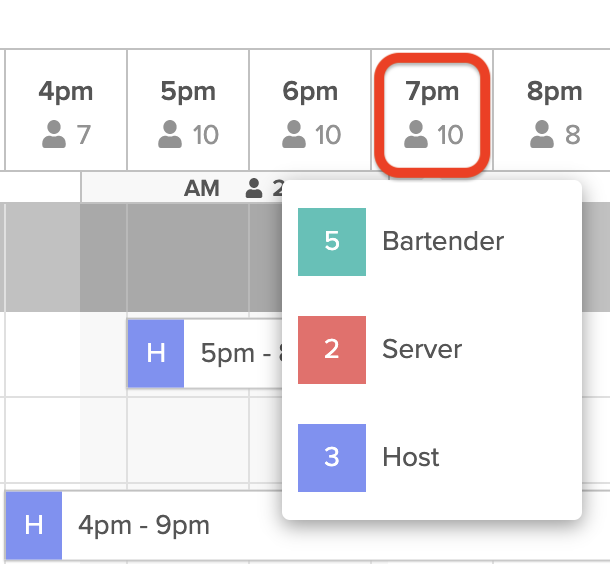Image resolution: width=610 pixels, height=564 pixels.
Task: Click the person icon under 7pm
Action: click(416, 134)
